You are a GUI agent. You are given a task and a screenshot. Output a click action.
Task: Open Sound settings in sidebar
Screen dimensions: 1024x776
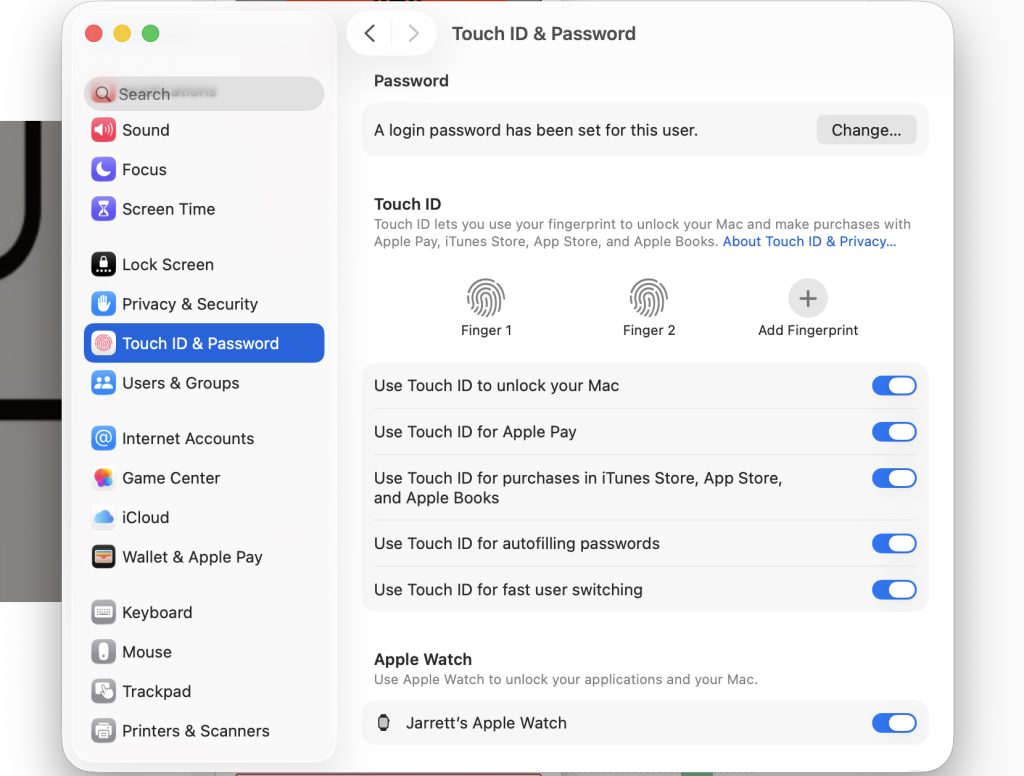[x=145, y=130]
